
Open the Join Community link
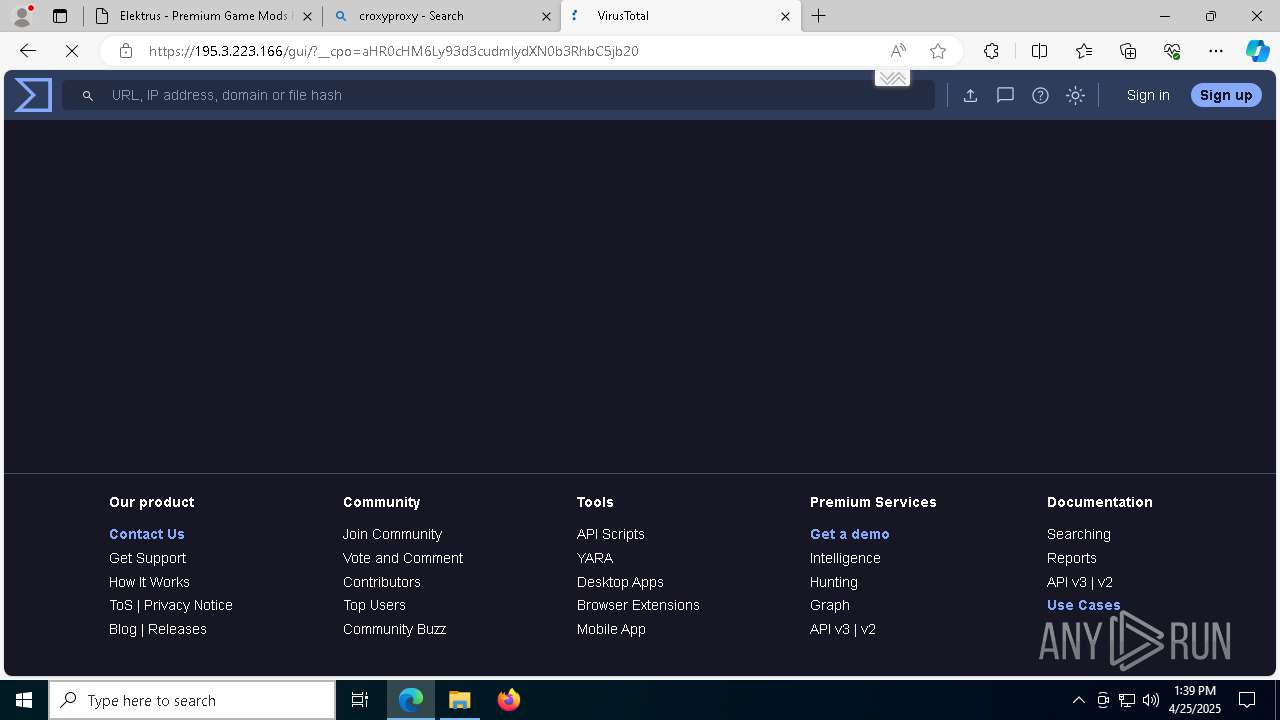[392, 534]
